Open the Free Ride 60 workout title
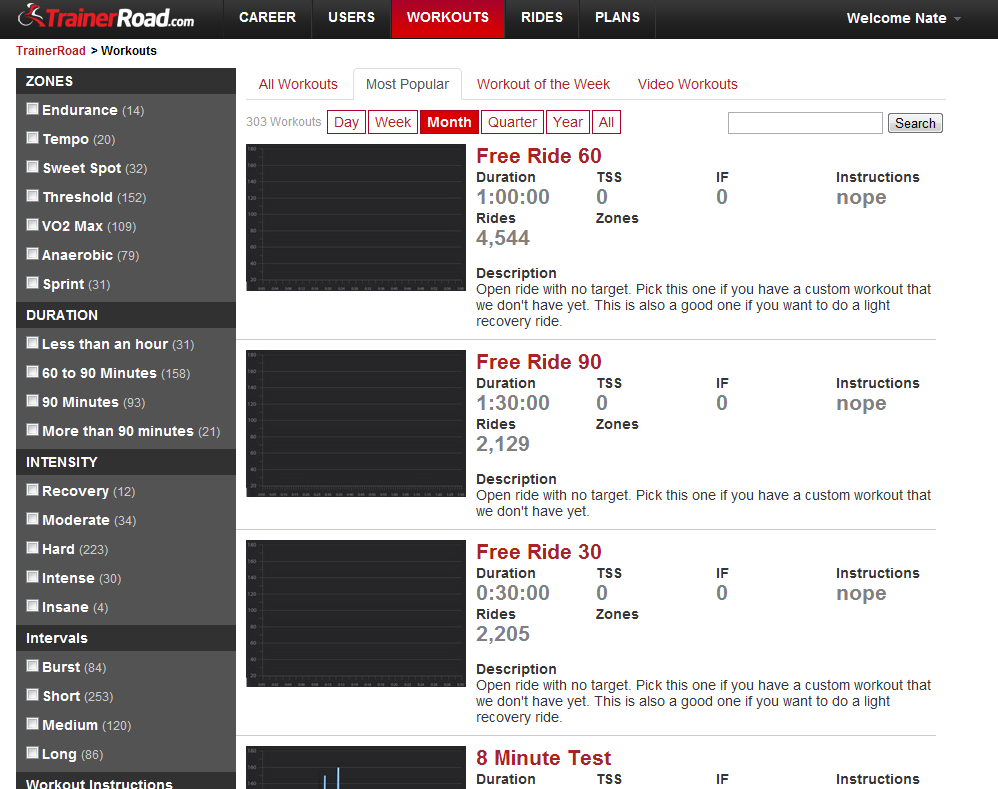Screen dimensions: 998x789 tap(538, 156)
